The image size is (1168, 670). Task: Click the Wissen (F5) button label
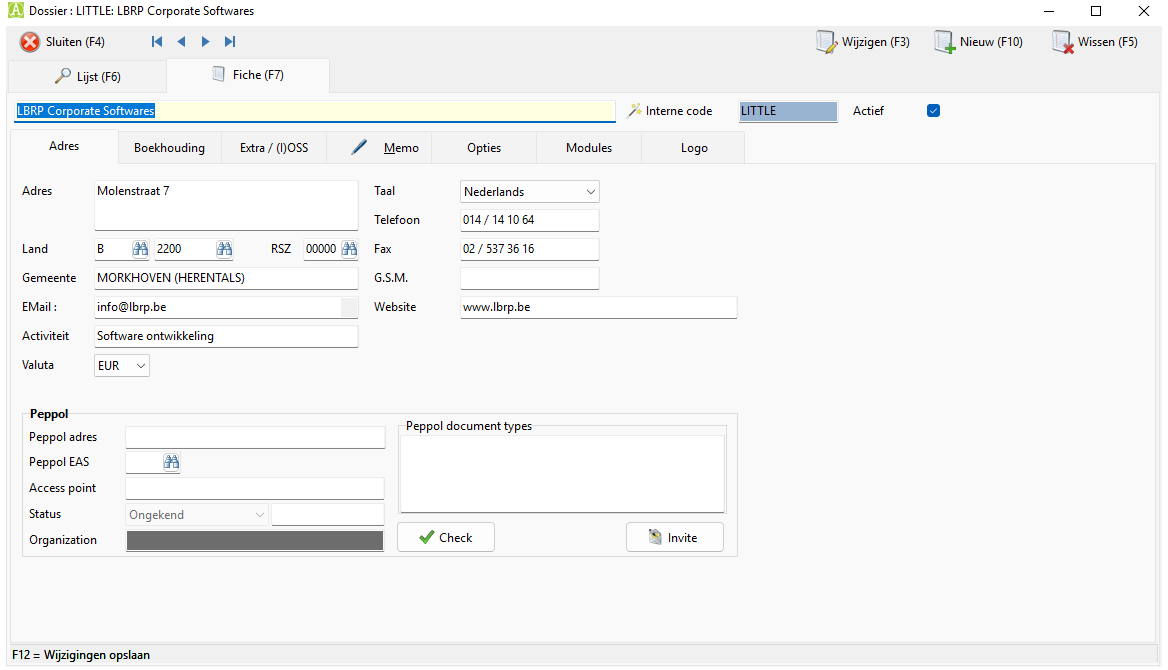(x=1108, y=42)
